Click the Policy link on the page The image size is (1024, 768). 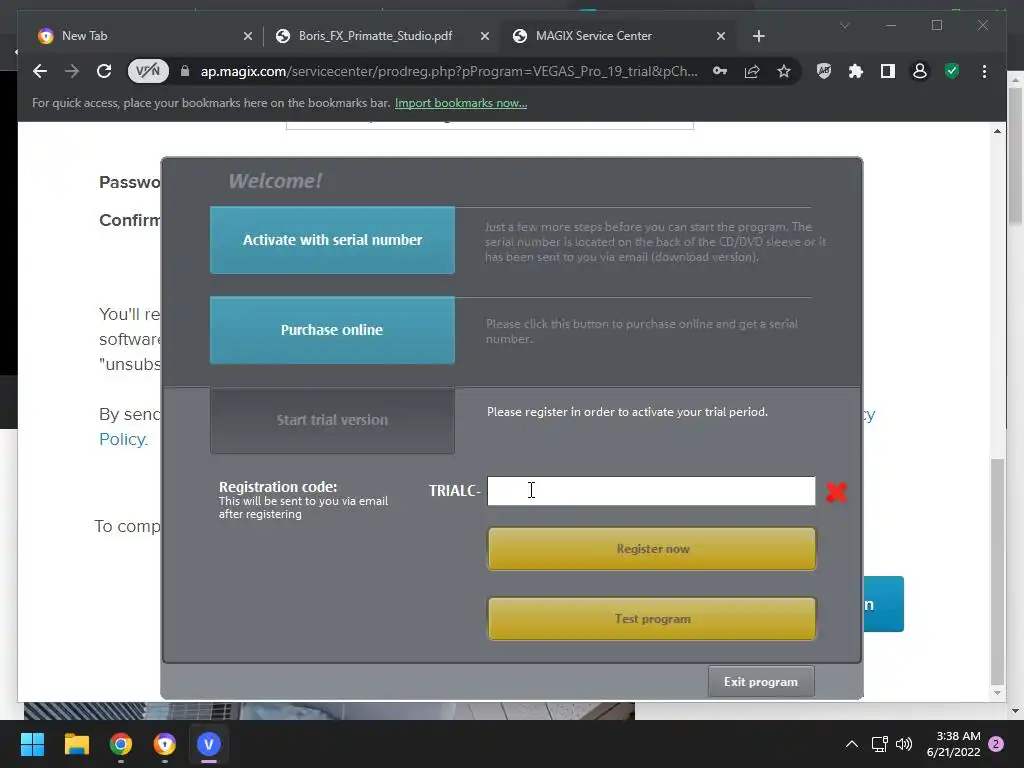click(x=123, y=439)
